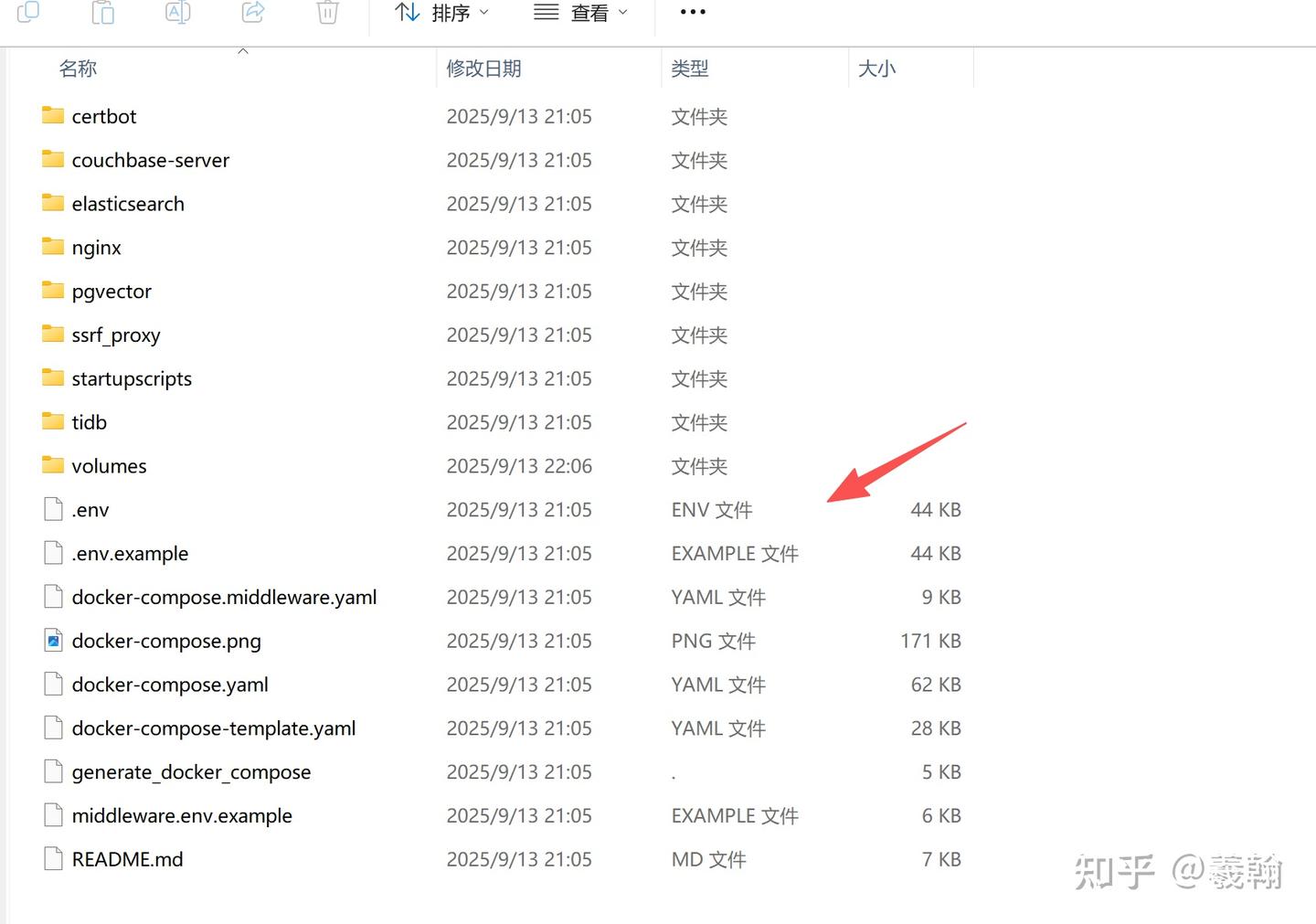Select the volumes folder icon
The width and height of the screenshot is (1316, 924).
53,465
